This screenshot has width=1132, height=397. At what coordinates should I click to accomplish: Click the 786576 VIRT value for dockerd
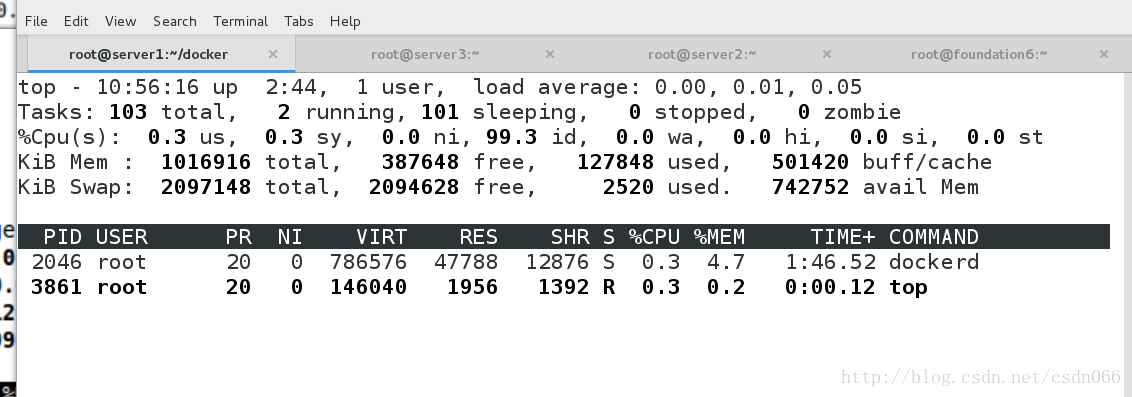point(369,262)
